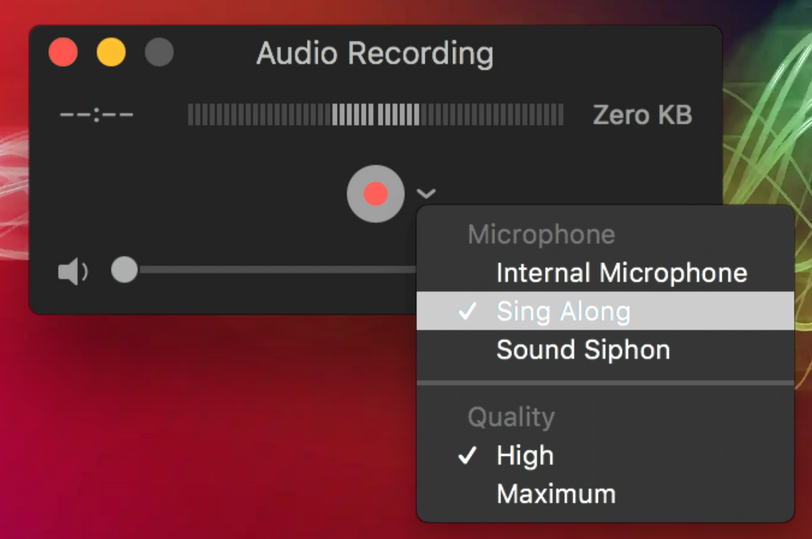Set recording quality to High
Screen dimensions: 812x539
[605, 456]
